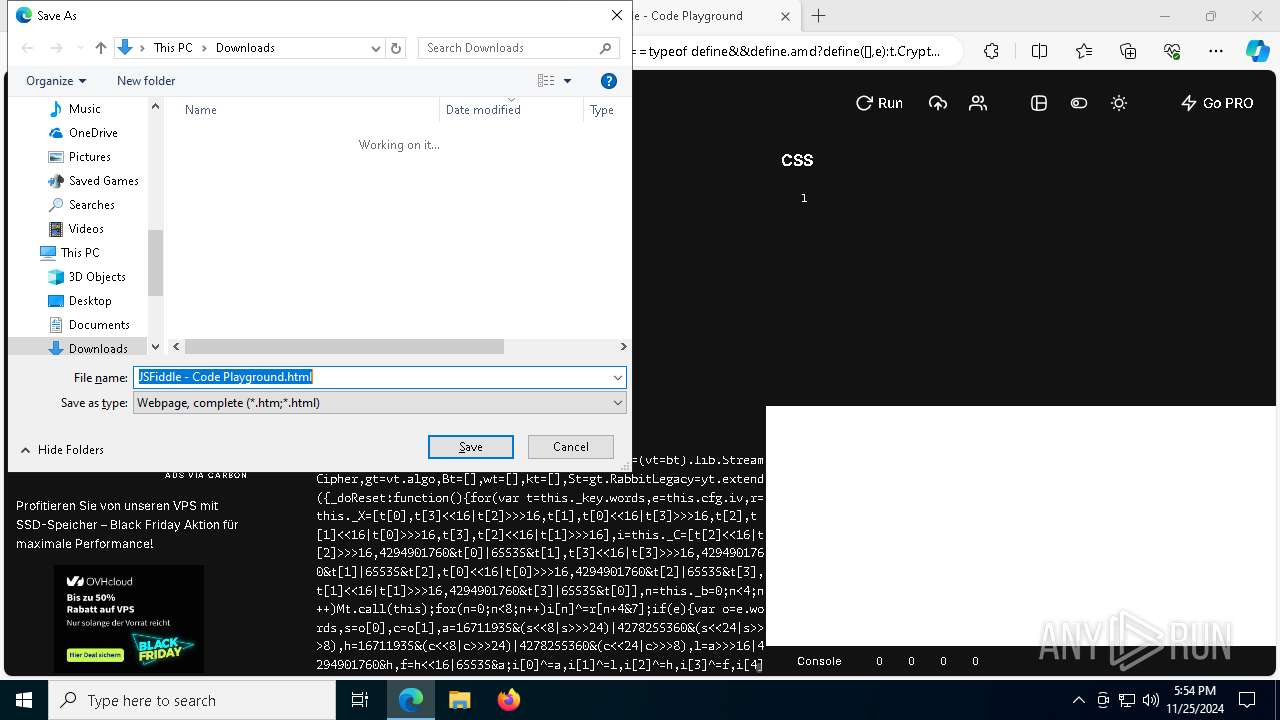Click the Back arrow in Save As dialog
1280x720 pixels.
pos(27,48)
